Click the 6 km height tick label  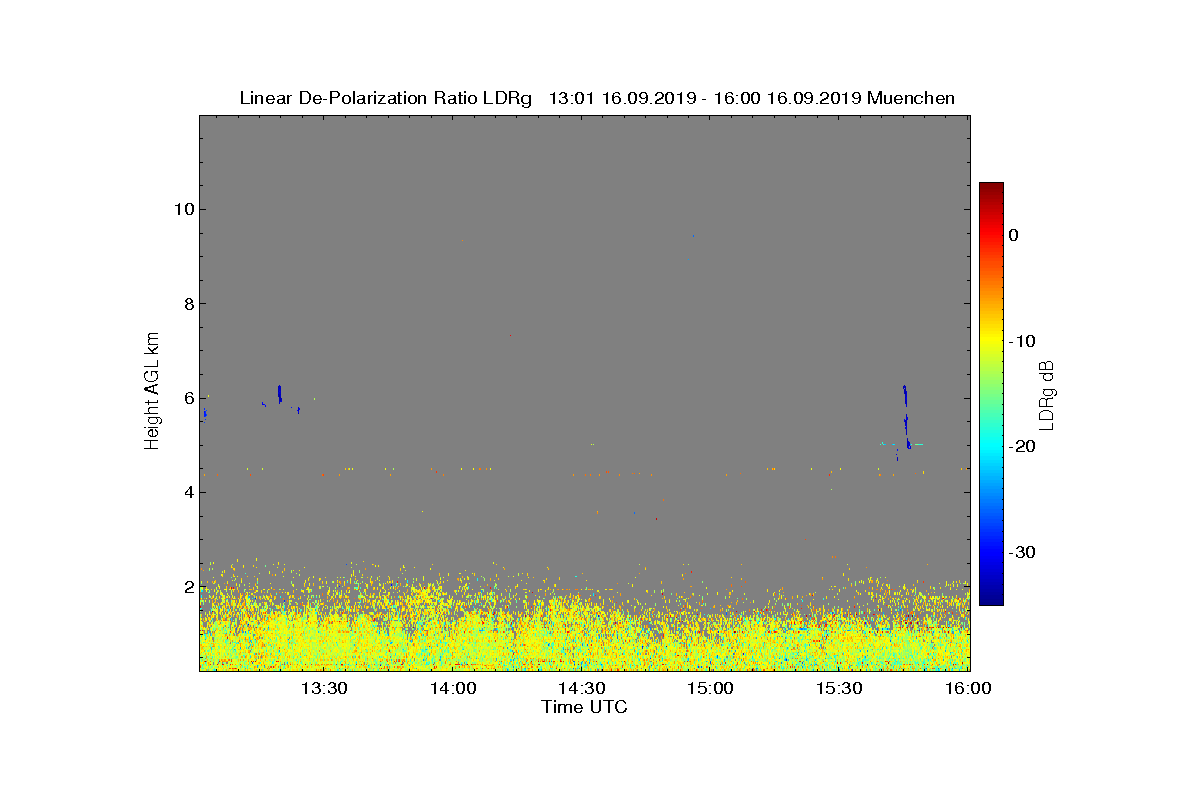point(186,398)
